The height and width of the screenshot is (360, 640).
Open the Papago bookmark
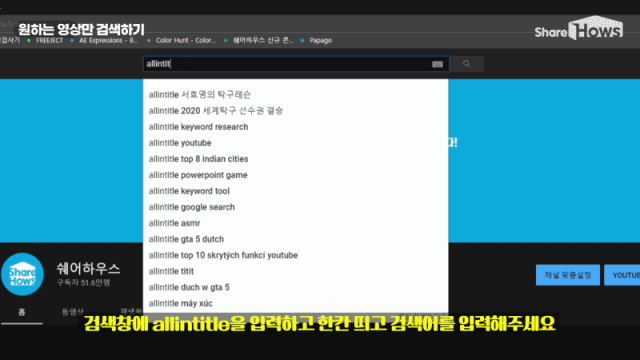(316, 40)
